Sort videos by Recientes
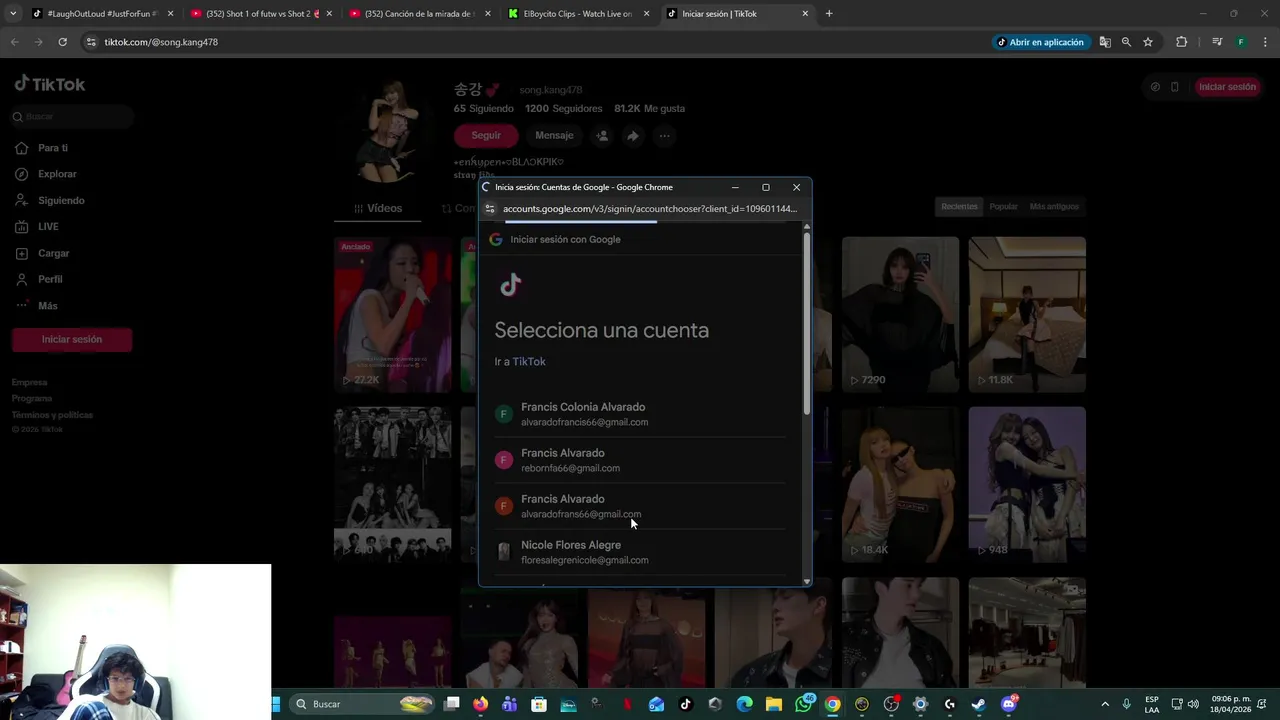 click(x=959, y=207)
